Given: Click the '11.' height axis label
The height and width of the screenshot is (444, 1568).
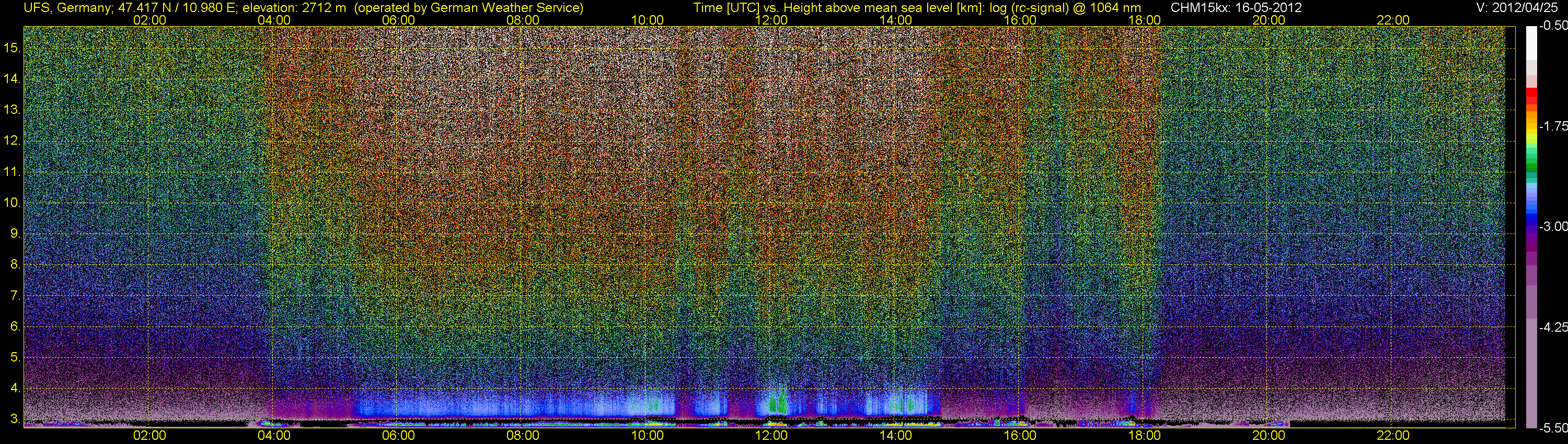Looking at the screenshot, I should (x=12, y=172).
